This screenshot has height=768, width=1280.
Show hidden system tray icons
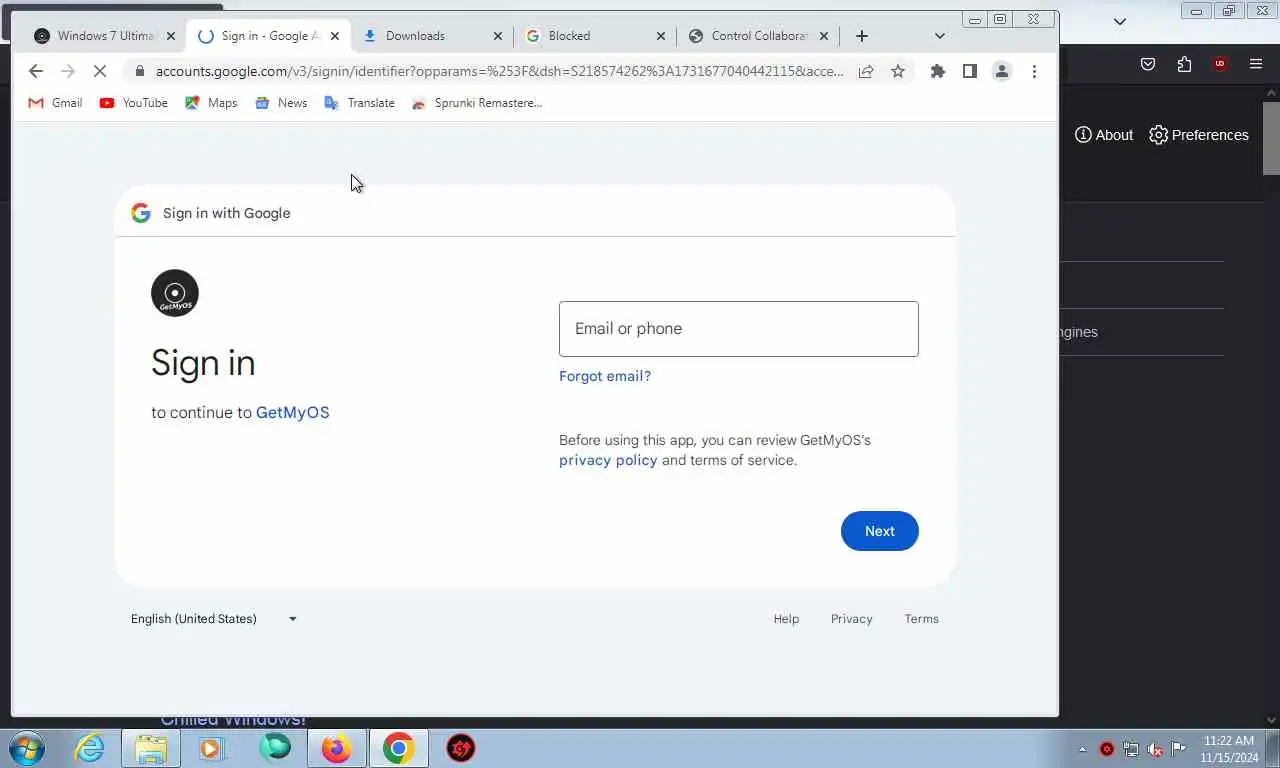pyautogui.click(x=1082, y=749)
